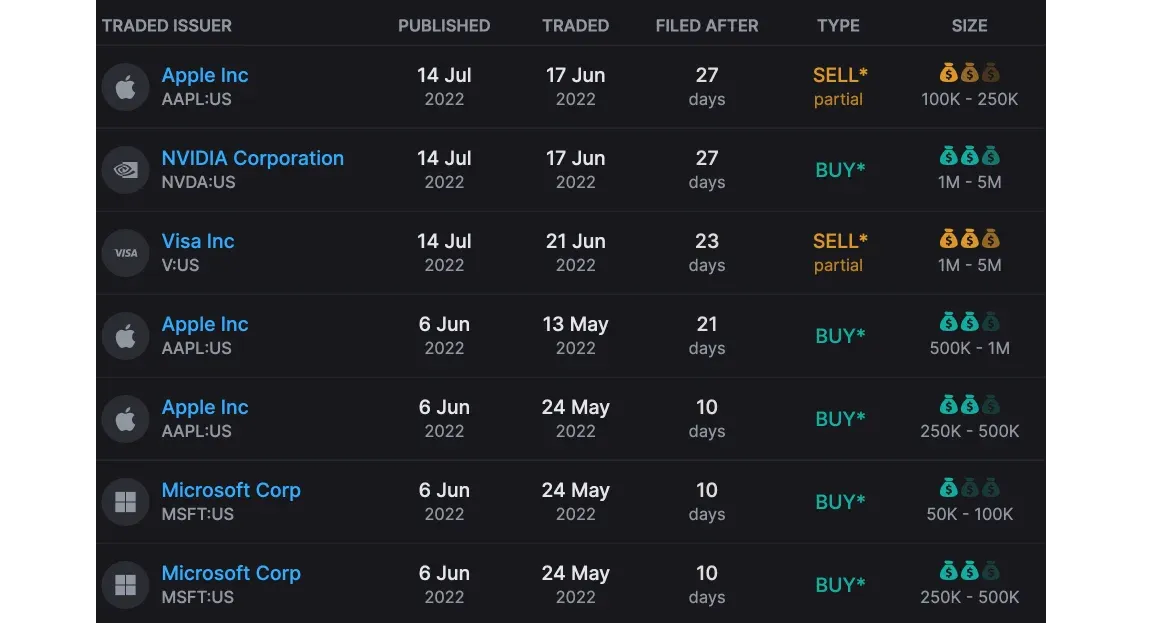The image size is (1157, 623).
Task: Click the money bags icon above 500K - 1M
Action: pos(969,322)
